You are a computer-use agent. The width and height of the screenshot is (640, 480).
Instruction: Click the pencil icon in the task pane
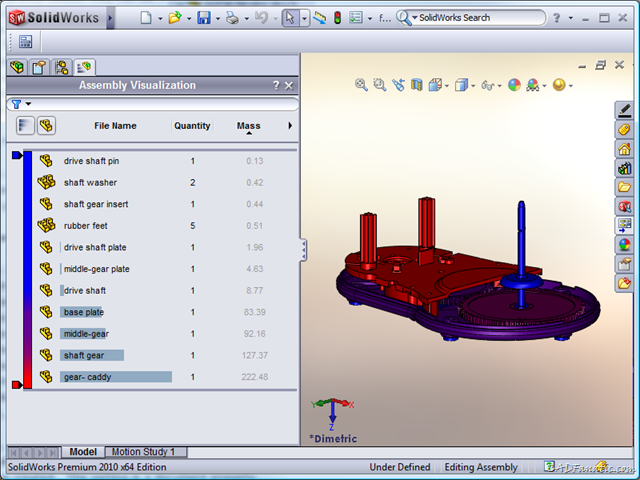click(x=624, y=110)
